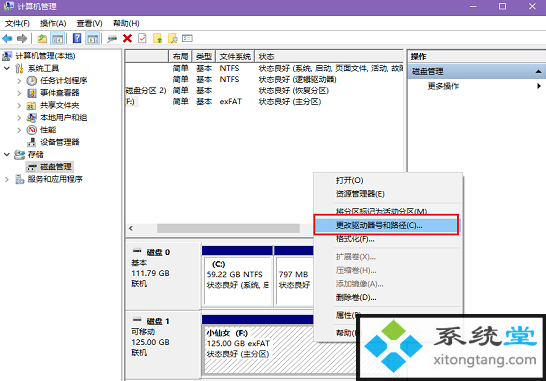Image resolution: width=546 pixels, height=381 pixels.
Task: Click the Up one level folder icon
Action: [x=42, y=38]
